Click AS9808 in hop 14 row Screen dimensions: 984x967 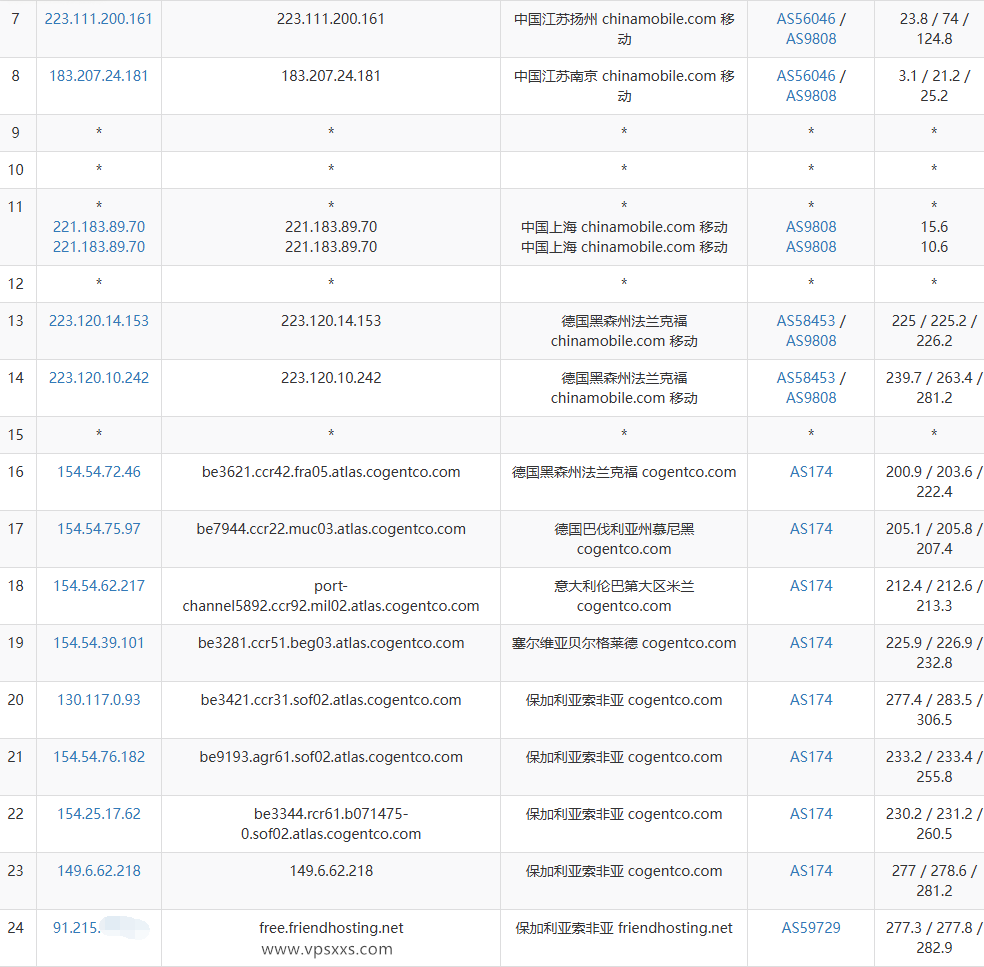[x=811, y=398]
